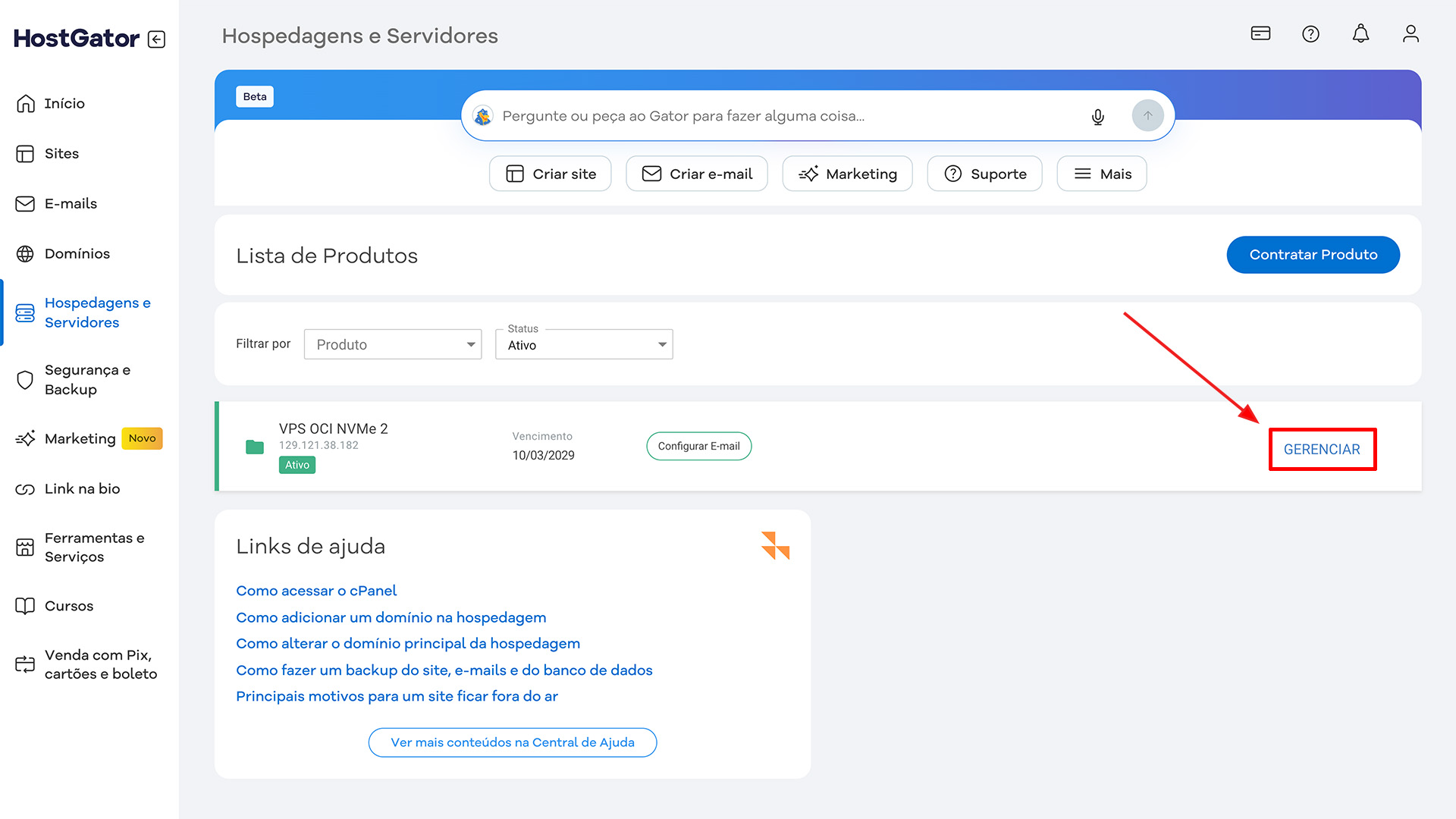Go to Domínios in the sidebar
This screenshot has width=1456, height=819.
pyautogui.click(x=77, y=254)
